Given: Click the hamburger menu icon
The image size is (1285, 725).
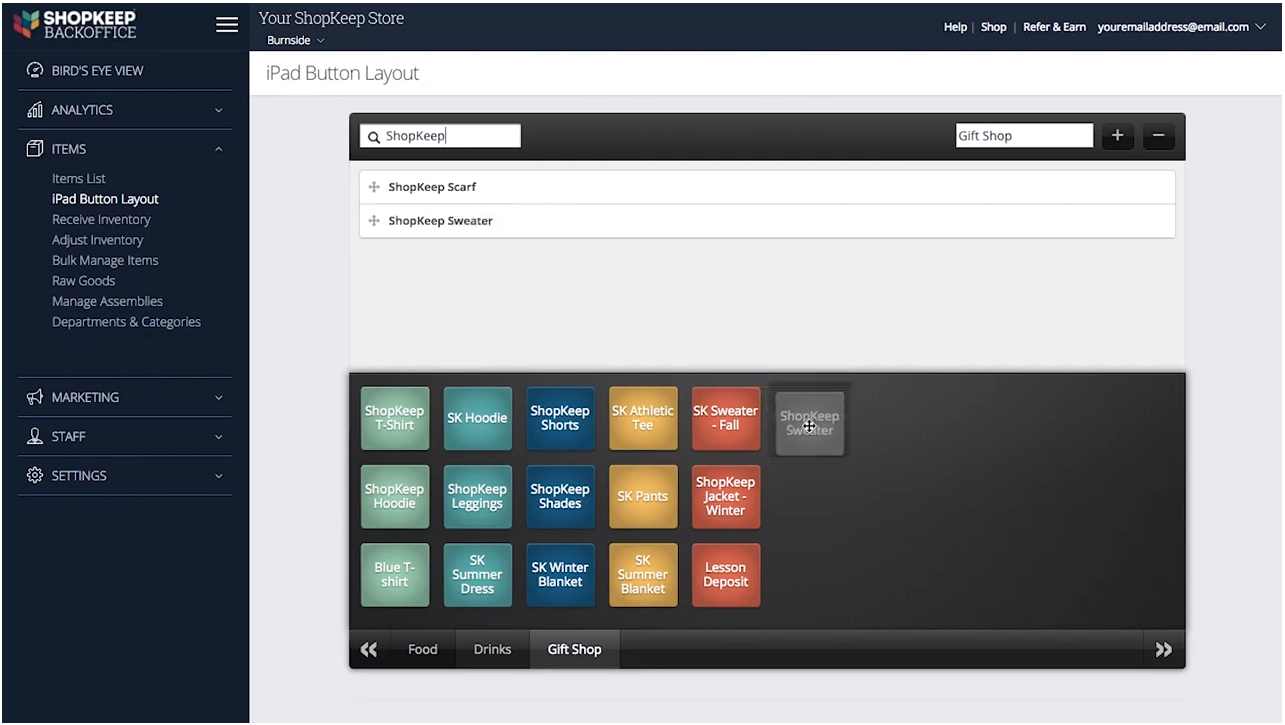Looking at the screenshot, I should click(227, 24).
